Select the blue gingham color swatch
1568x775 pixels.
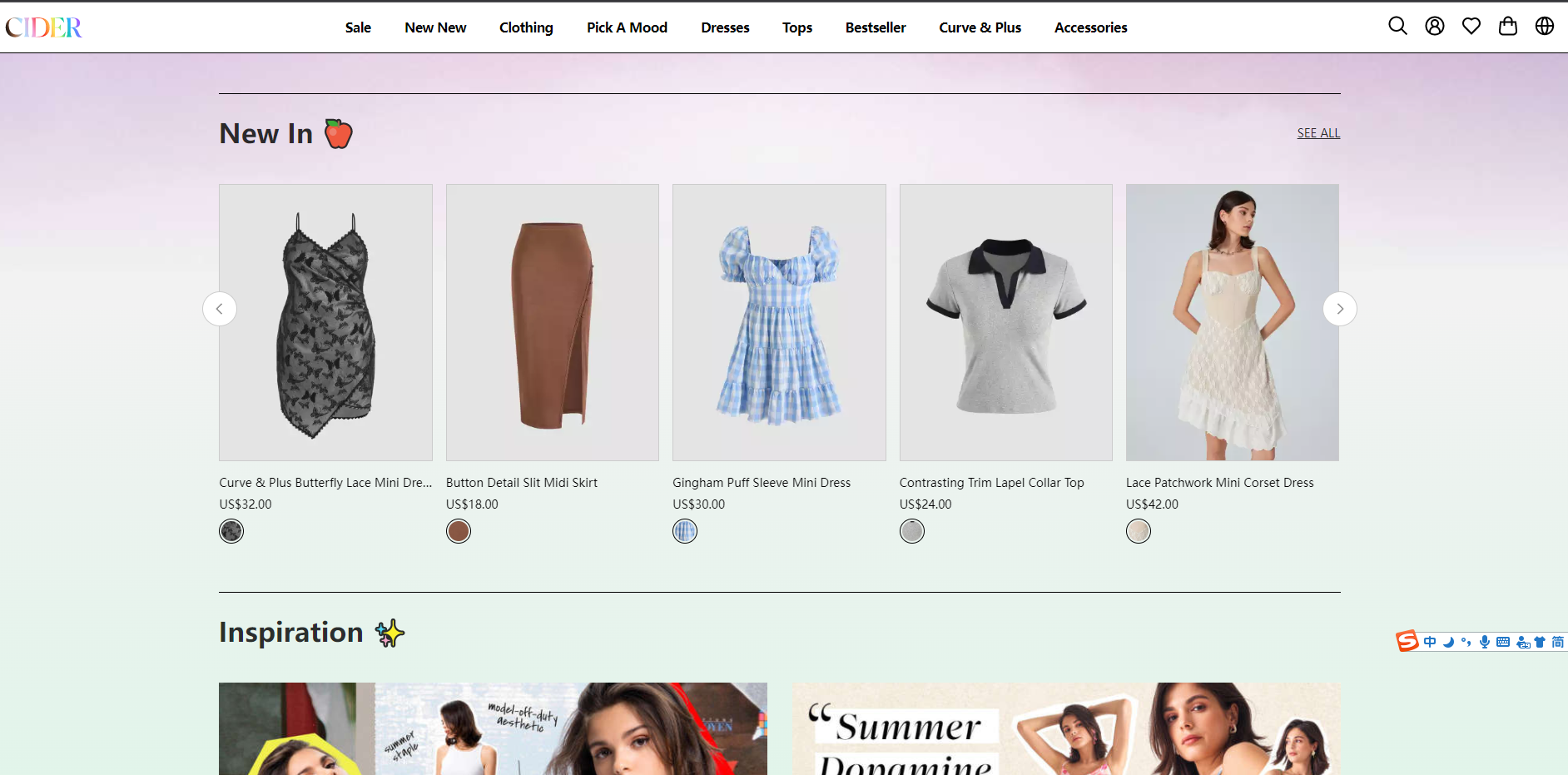[685, 531]
